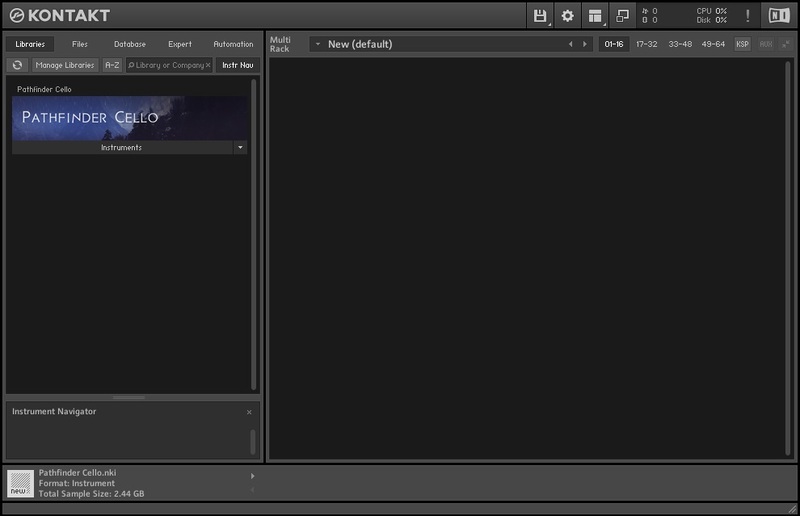
Task: Click the Total Sample Size: 2.44 GB text
Action: (x=91, y=494)
